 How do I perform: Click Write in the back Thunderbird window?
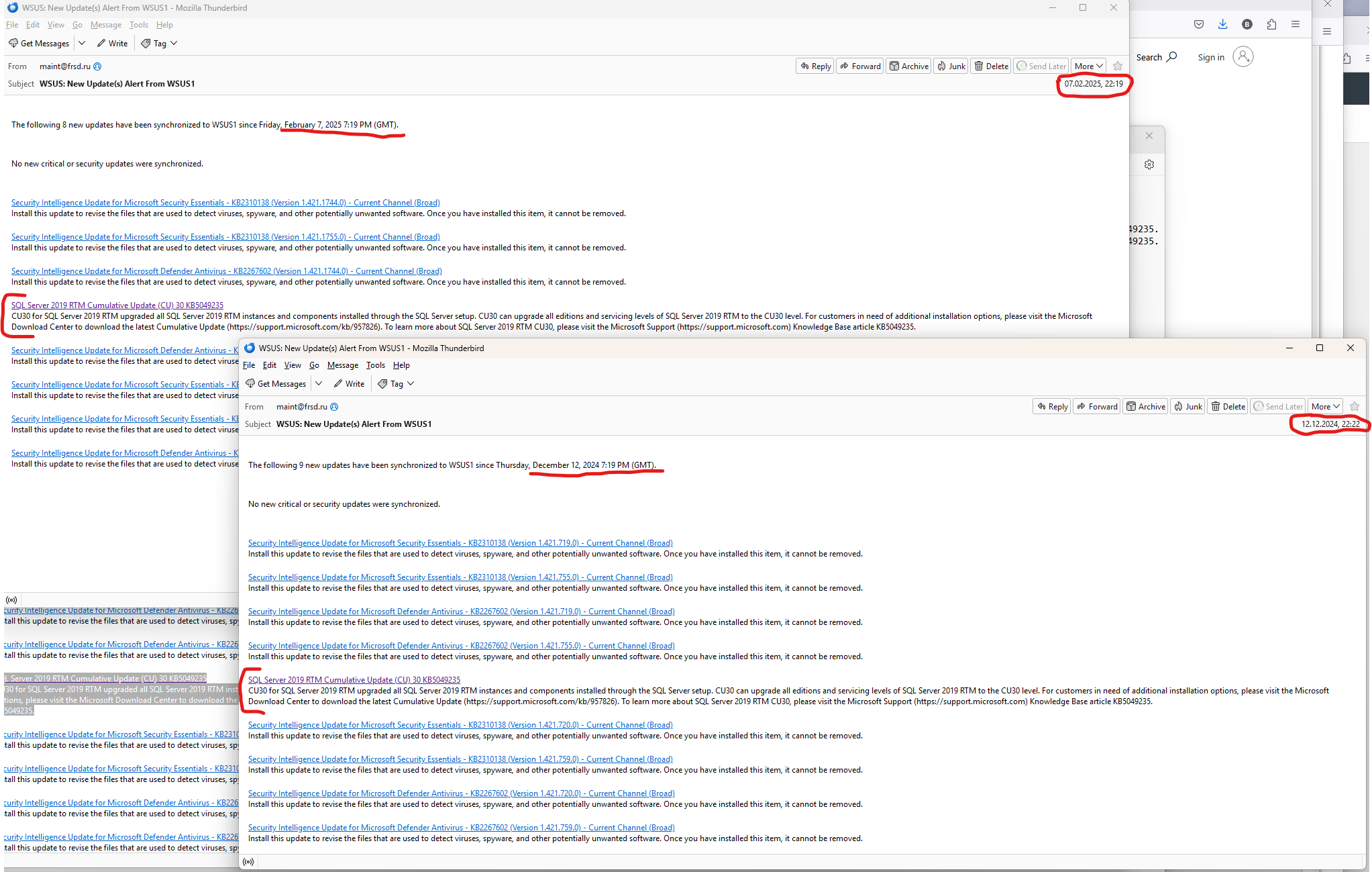pos(112,43)
